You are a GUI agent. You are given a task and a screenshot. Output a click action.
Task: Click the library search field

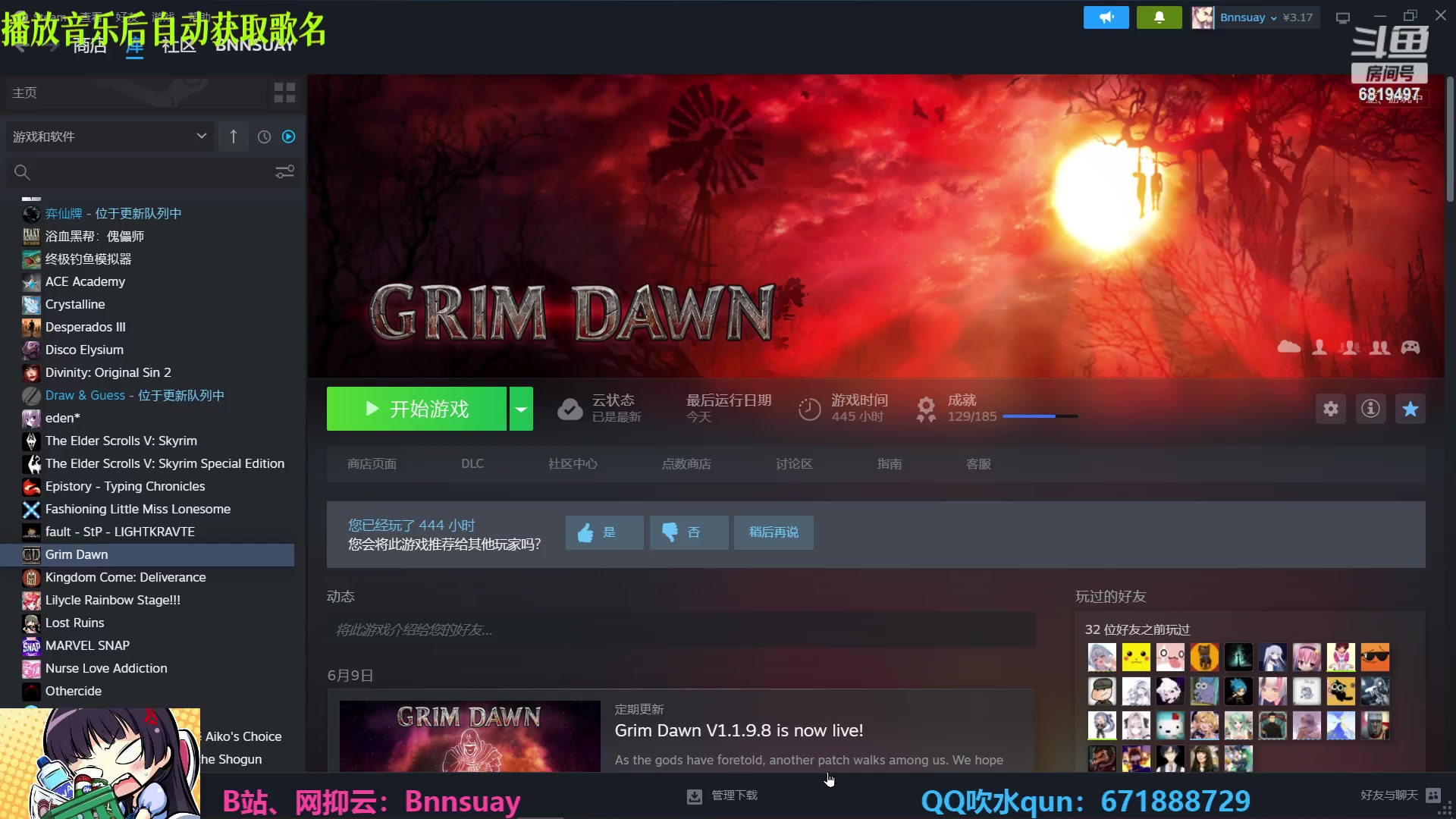pos(144,172)
